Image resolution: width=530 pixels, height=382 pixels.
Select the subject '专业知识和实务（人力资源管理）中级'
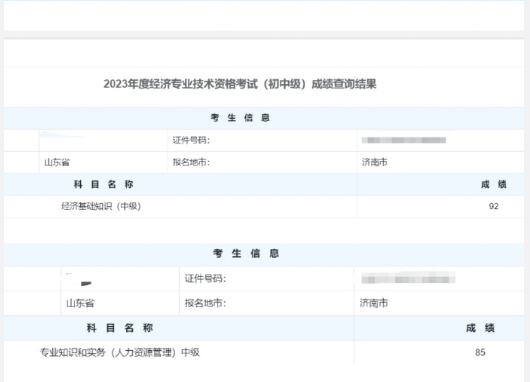tap(120, 353)
